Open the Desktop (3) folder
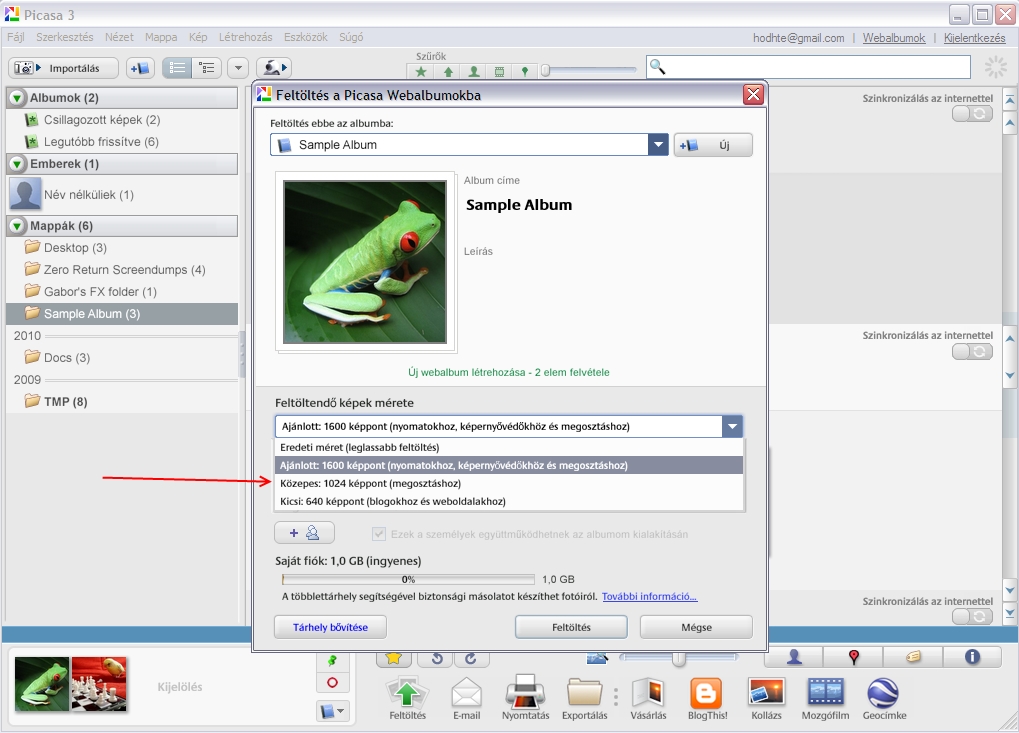 point(75,248)
